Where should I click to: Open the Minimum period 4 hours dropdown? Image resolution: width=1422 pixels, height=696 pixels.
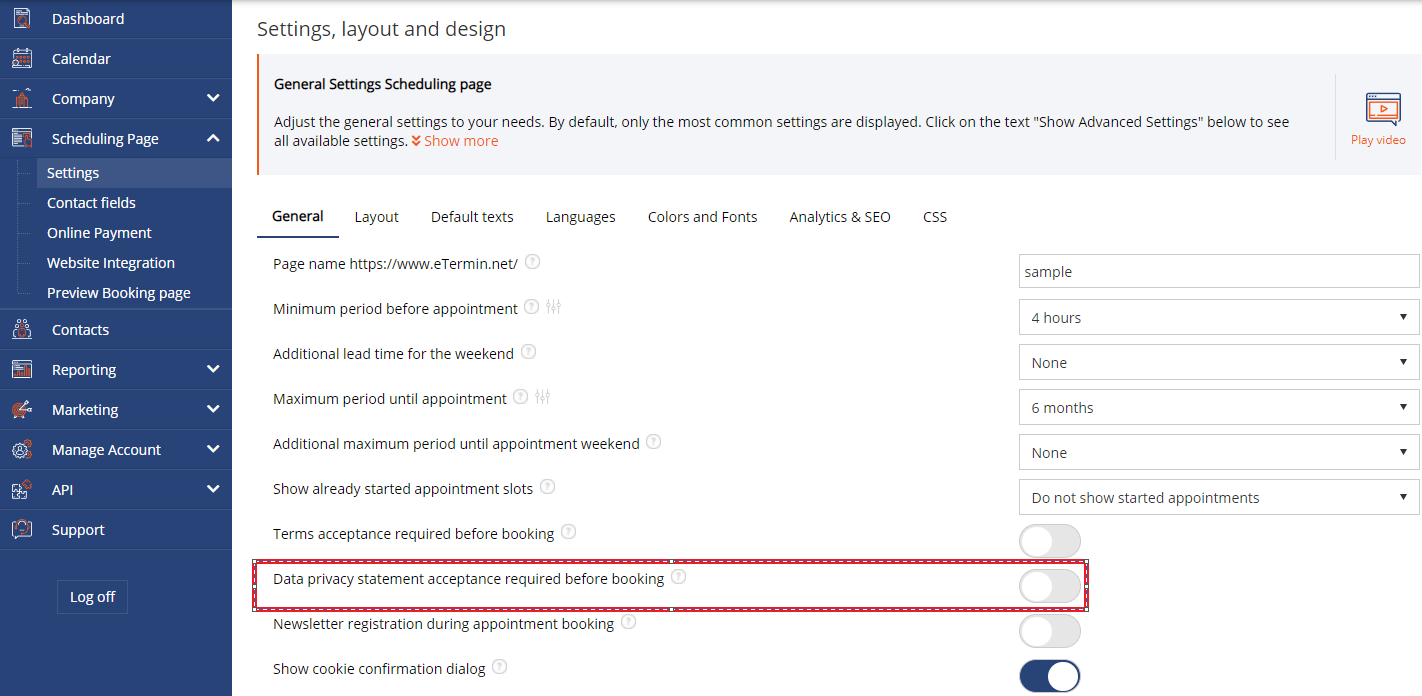pos(1219,317)
